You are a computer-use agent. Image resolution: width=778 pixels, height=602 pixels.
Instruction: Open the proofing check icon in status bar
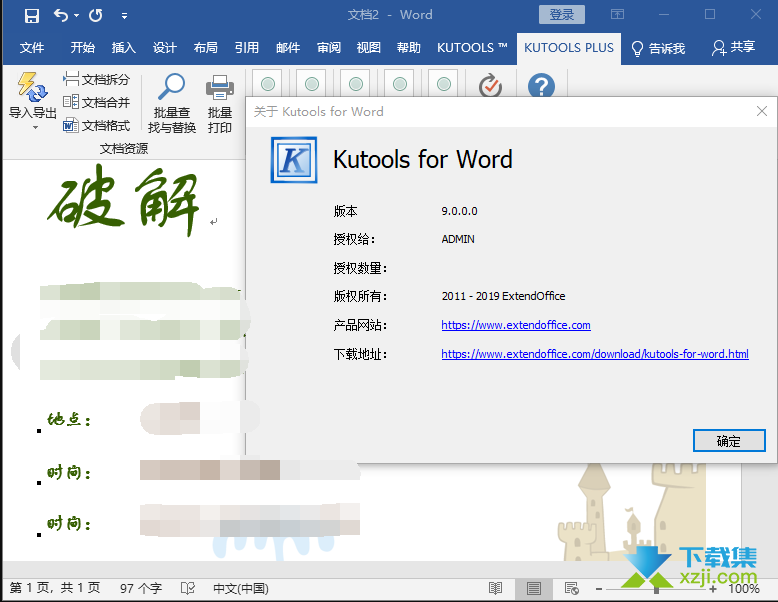188,589
